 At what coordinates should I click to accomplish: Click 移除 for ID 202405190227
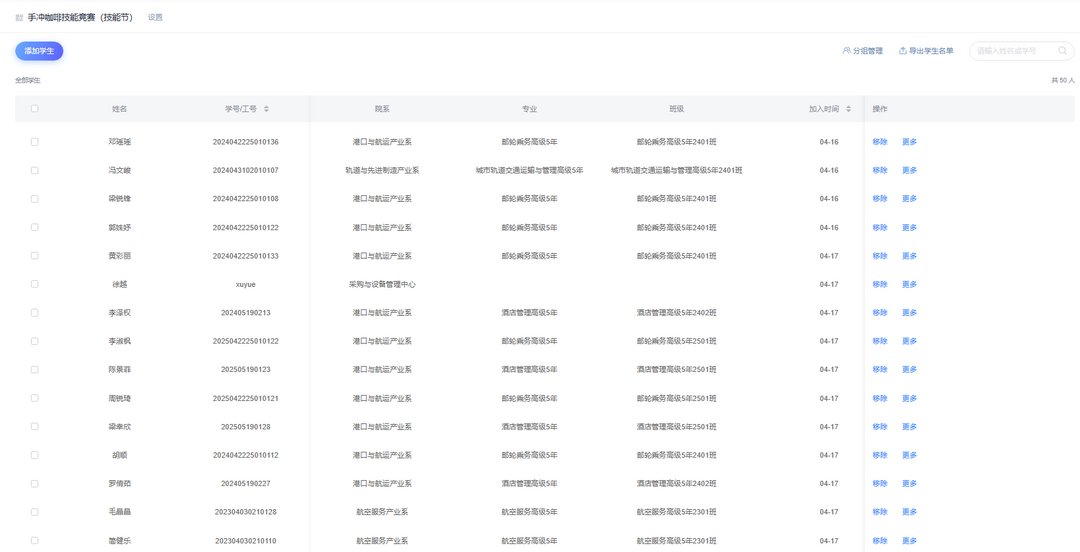click(880, 484)
